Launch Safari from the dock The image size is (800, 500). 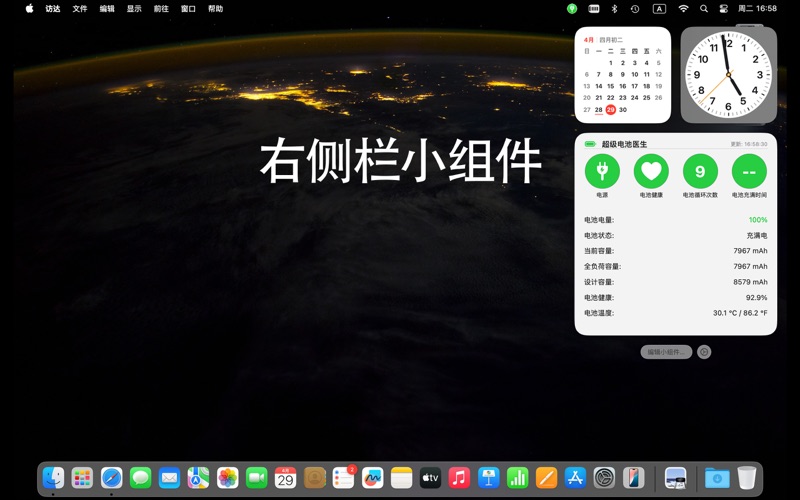click(111, 478)
